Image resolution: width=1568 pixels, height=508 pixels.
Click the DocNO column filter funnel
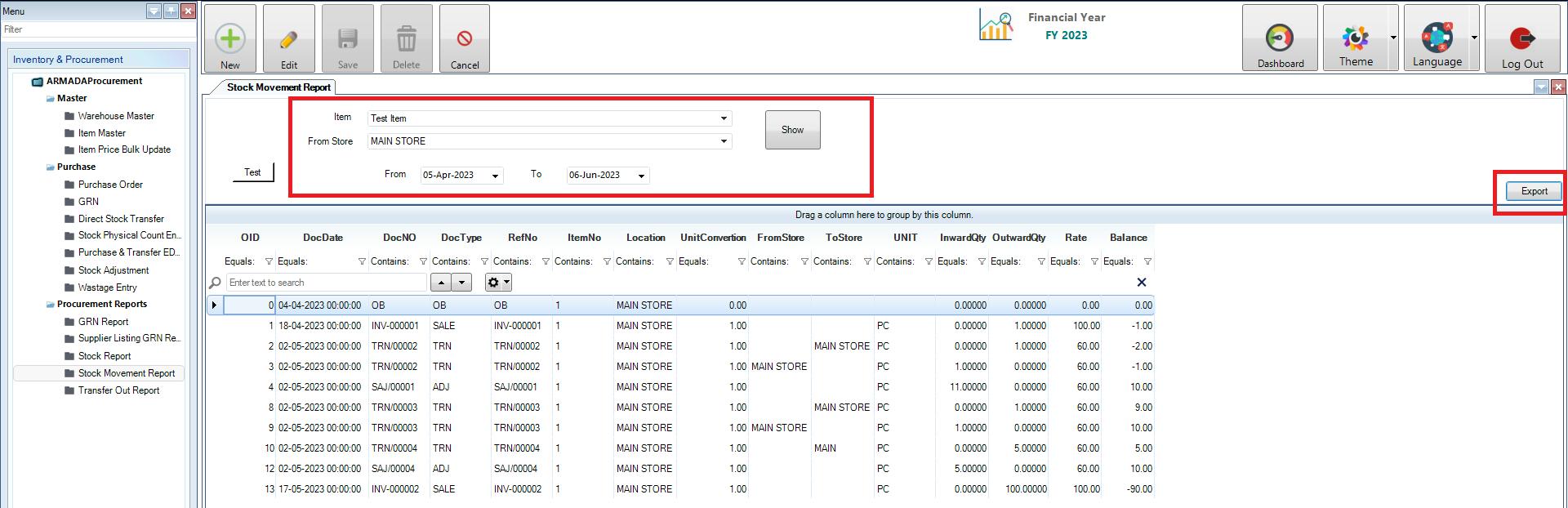tap(423, 261)
